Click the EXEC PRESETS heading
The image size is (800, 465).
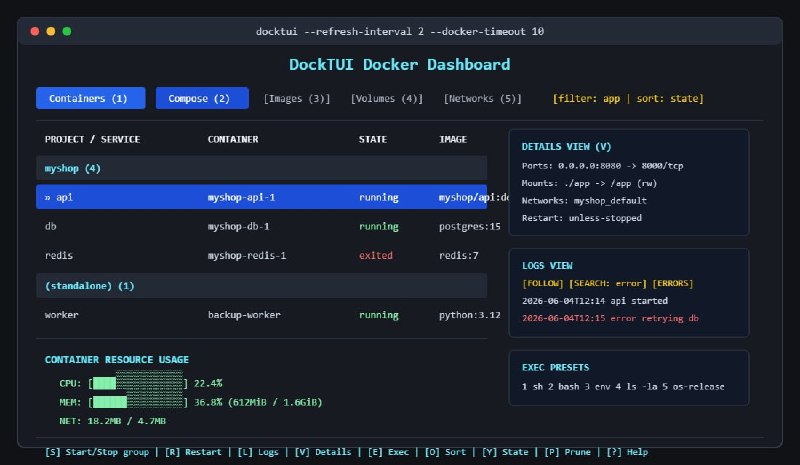click(555, 368)
